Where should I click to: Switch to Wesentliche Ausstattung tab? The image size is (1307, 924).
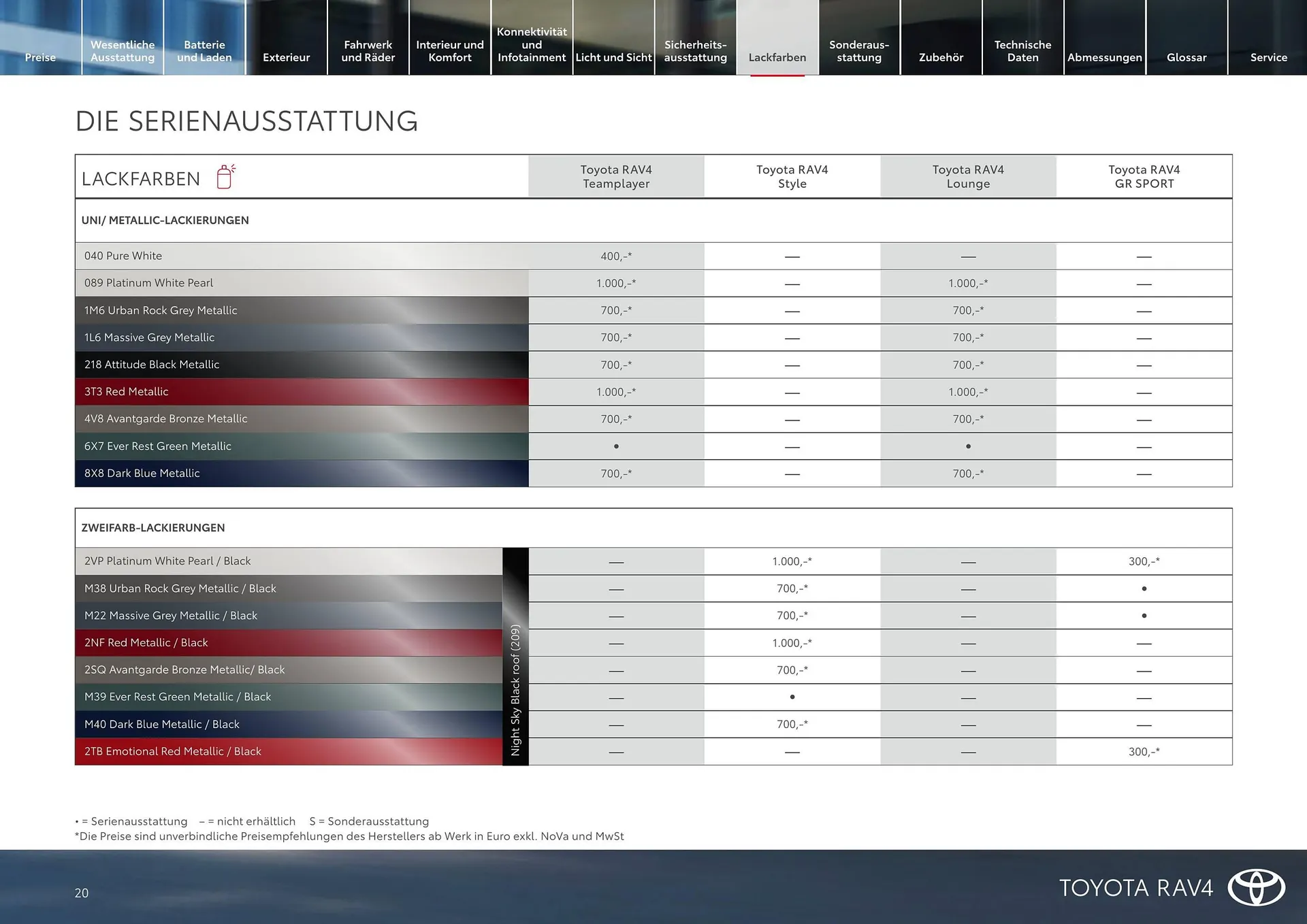point(123,51)
